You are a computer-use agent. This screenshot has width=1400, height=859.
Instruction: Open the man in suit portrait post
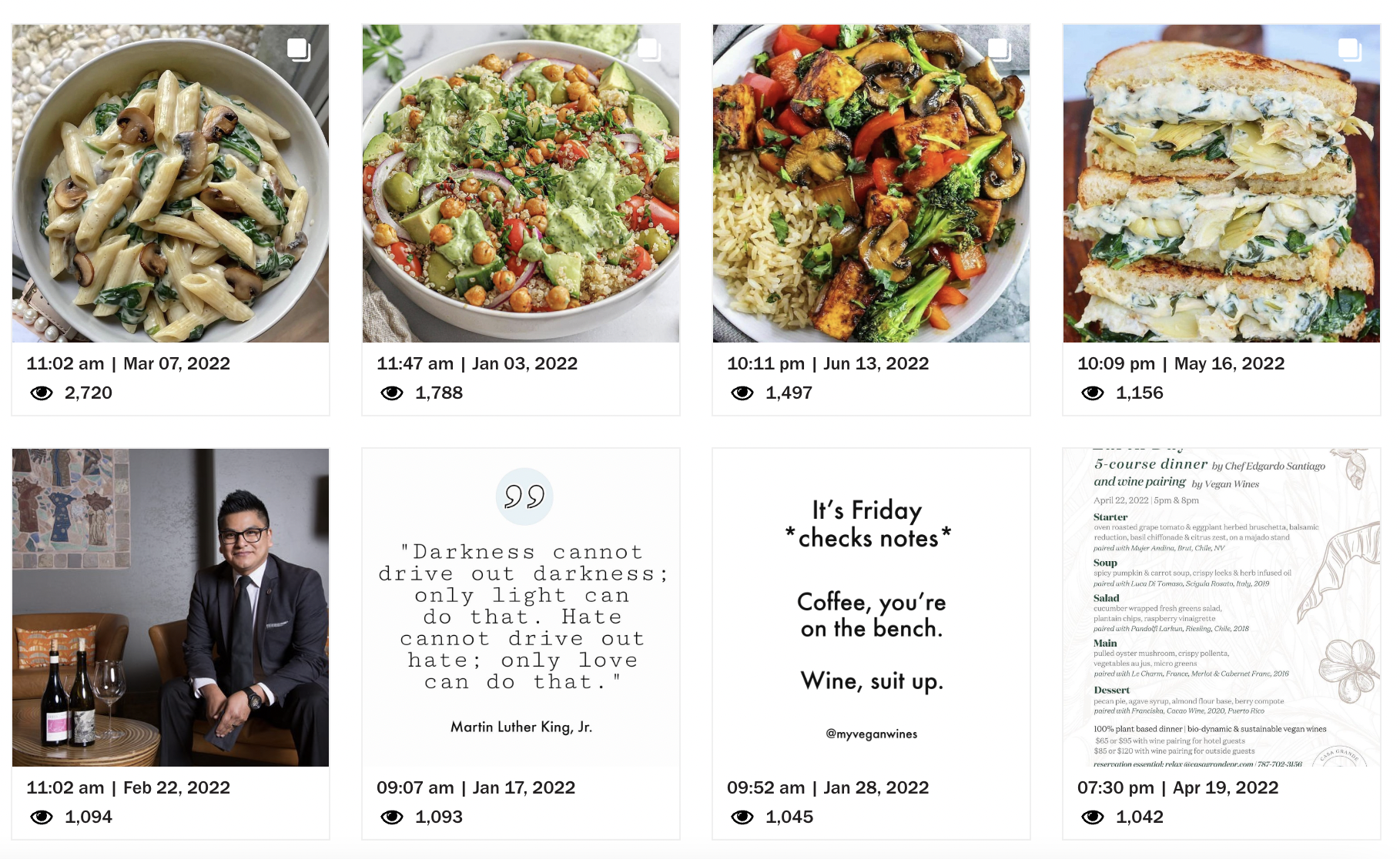pos(170,607)
